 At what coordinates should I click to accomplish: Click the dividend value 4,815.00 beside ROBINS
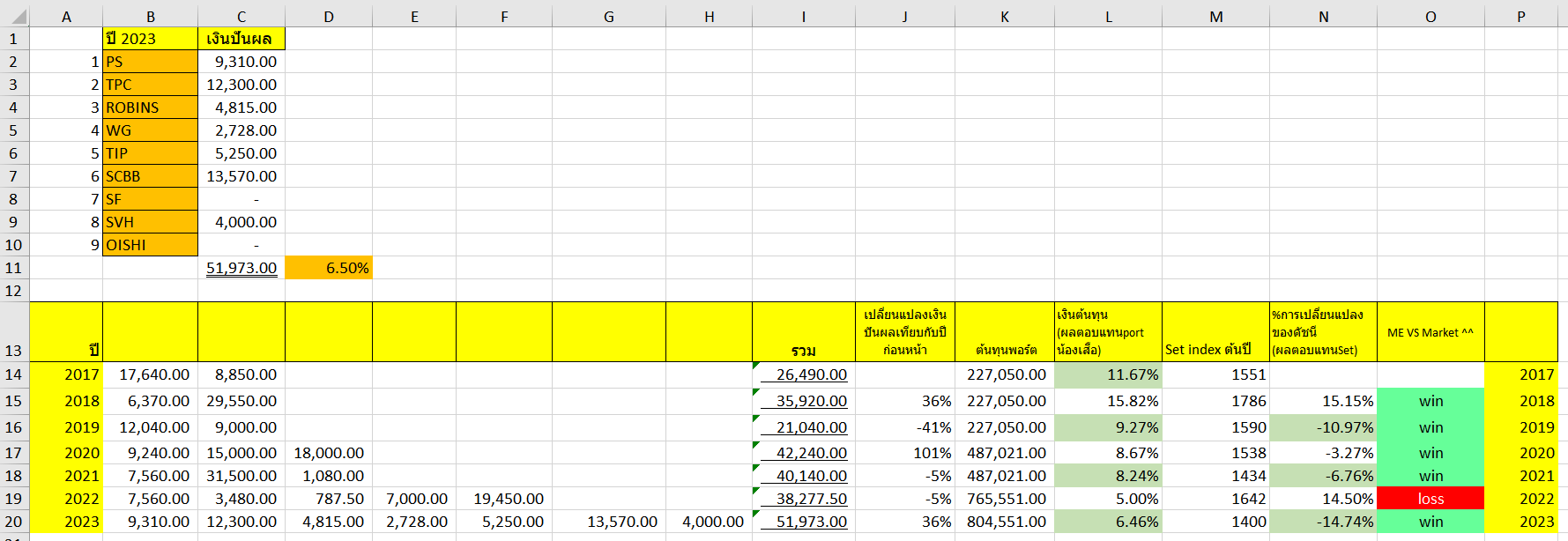(x=242, y=107)
